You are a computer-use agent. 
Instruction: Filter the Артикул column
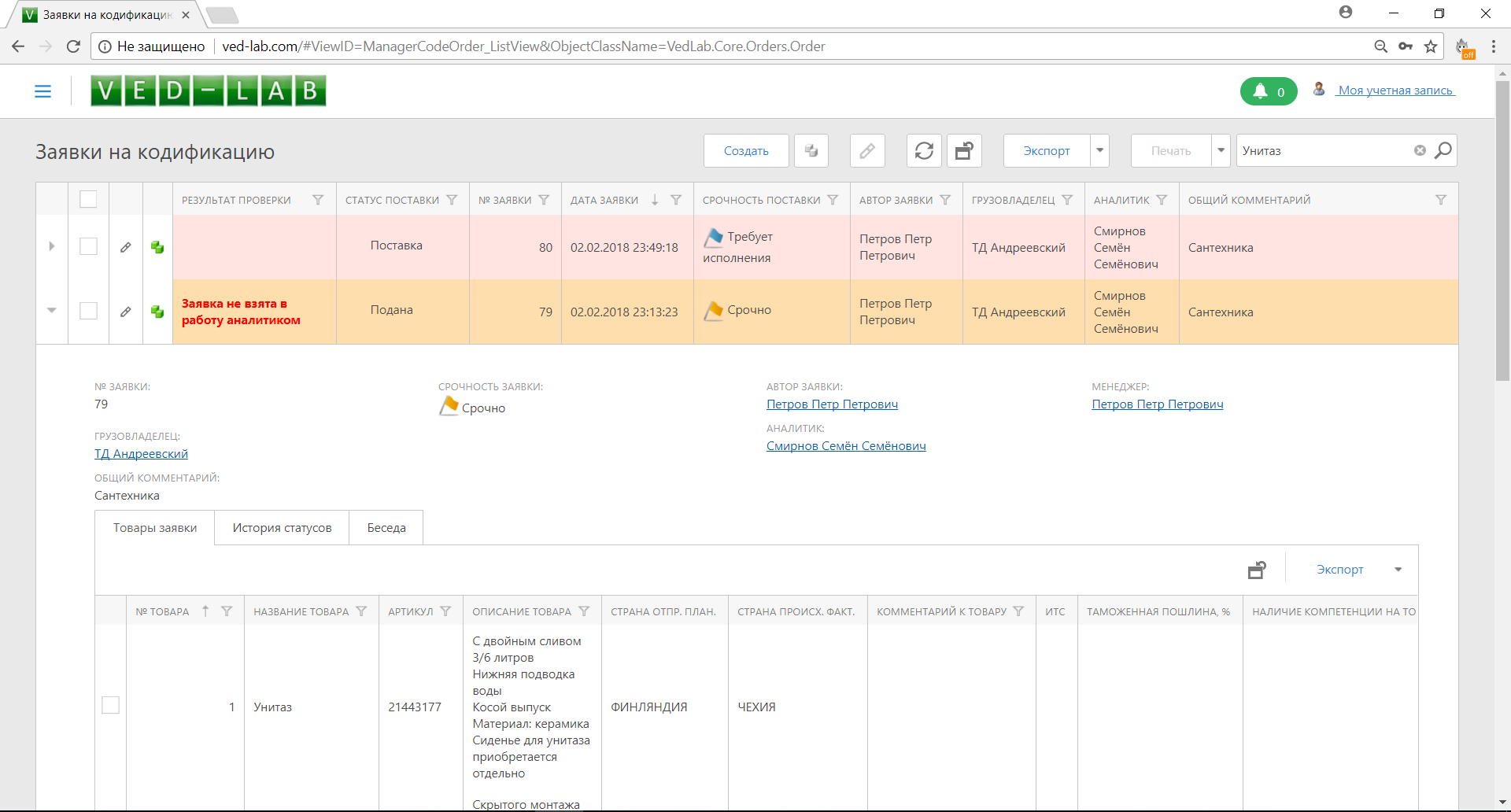click(x=445, y=611)
